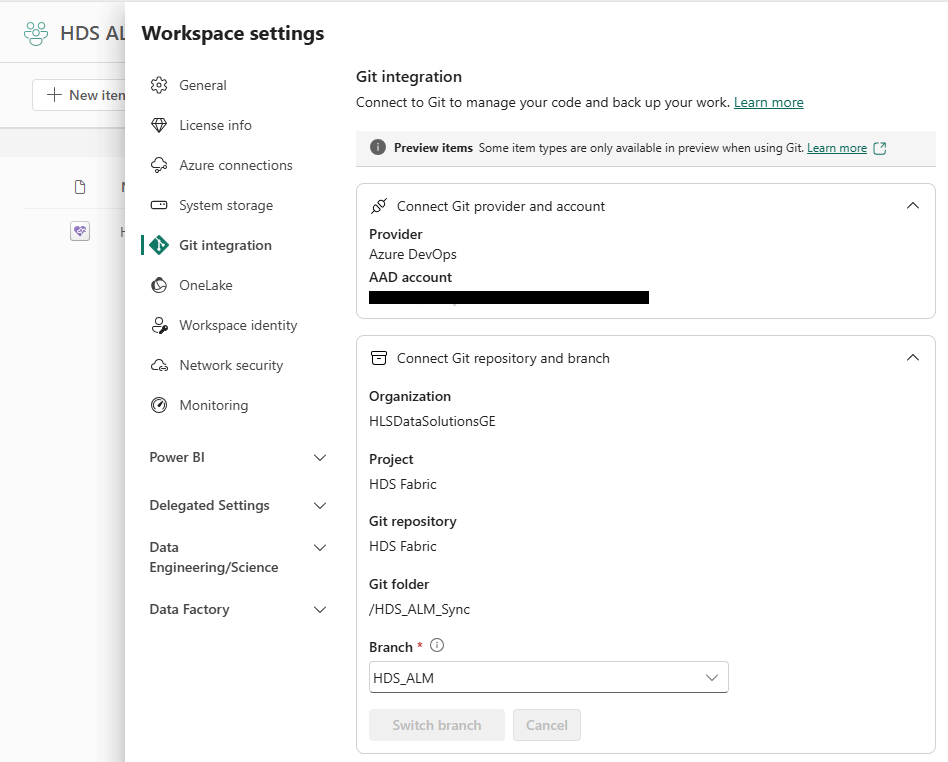Collapse Connect Git provider and account card
Screen dimensions: 948x762
913,206
